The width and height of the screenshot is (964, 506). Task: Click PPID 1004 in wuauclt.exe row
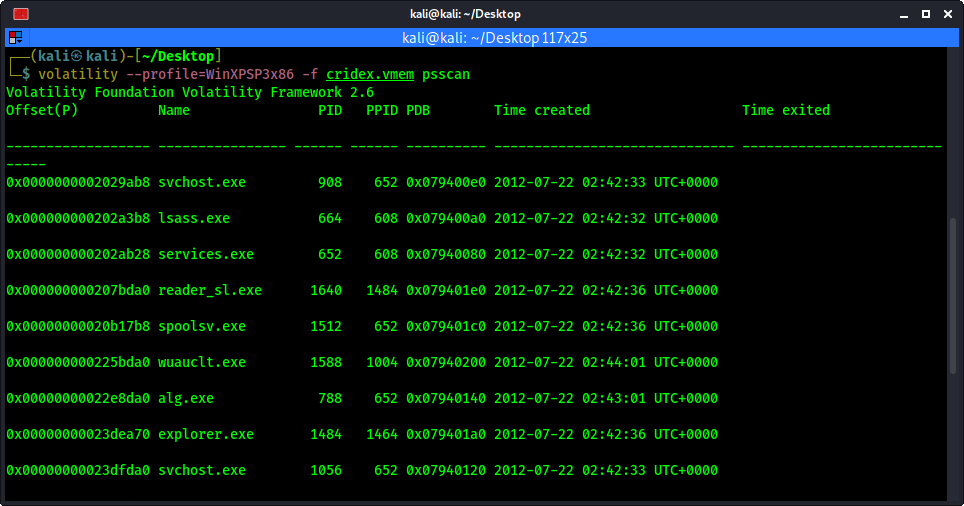coord(382,363)
